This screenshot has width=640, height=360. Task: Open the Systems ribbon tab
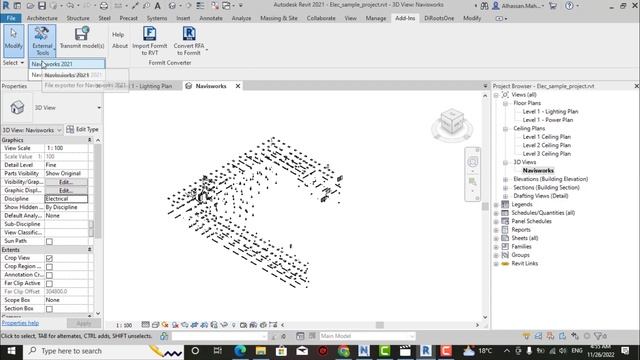pyautogui.click(x=157, y=18)
